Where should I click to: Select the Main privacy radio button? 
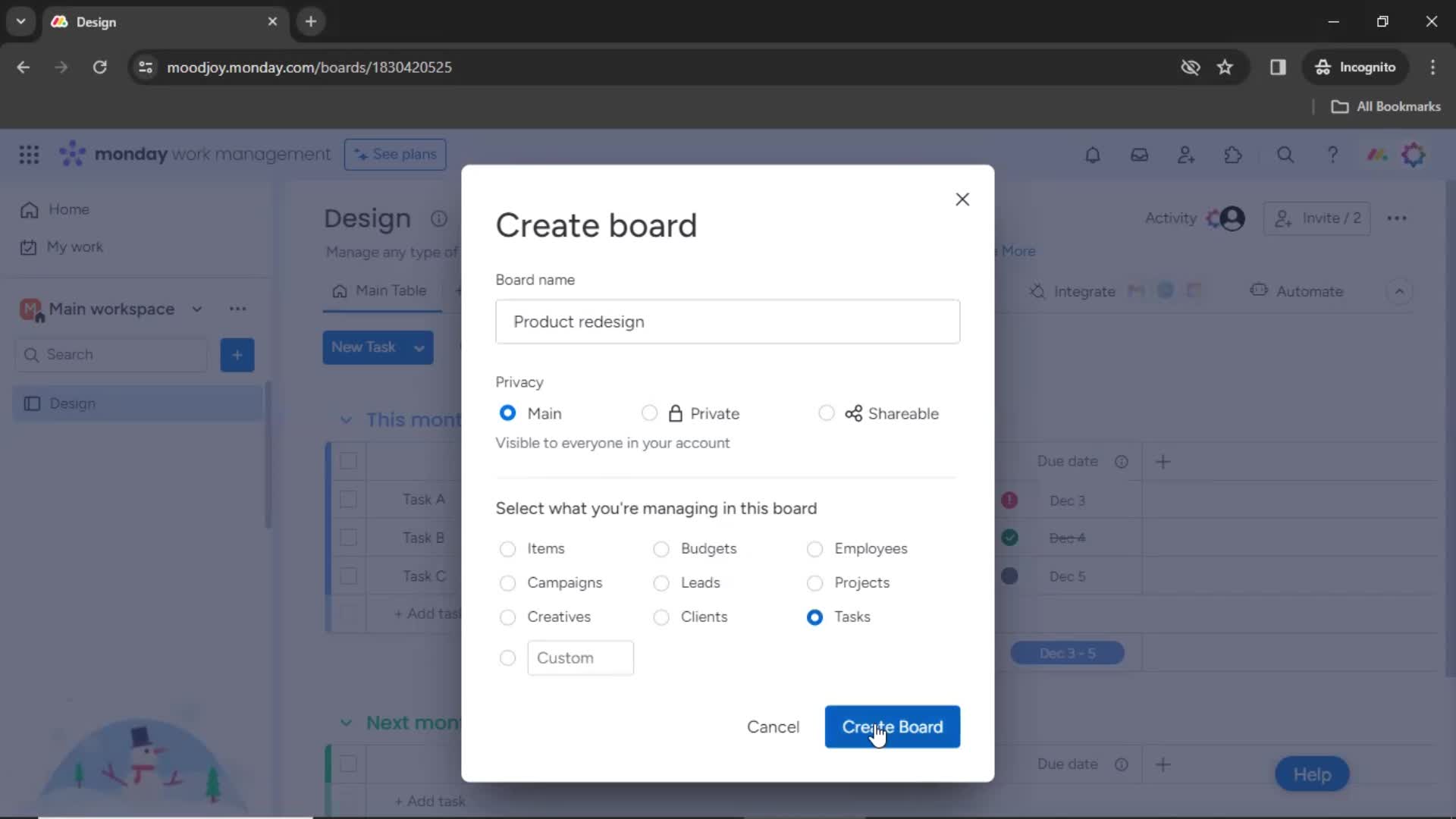pos(506,413)
